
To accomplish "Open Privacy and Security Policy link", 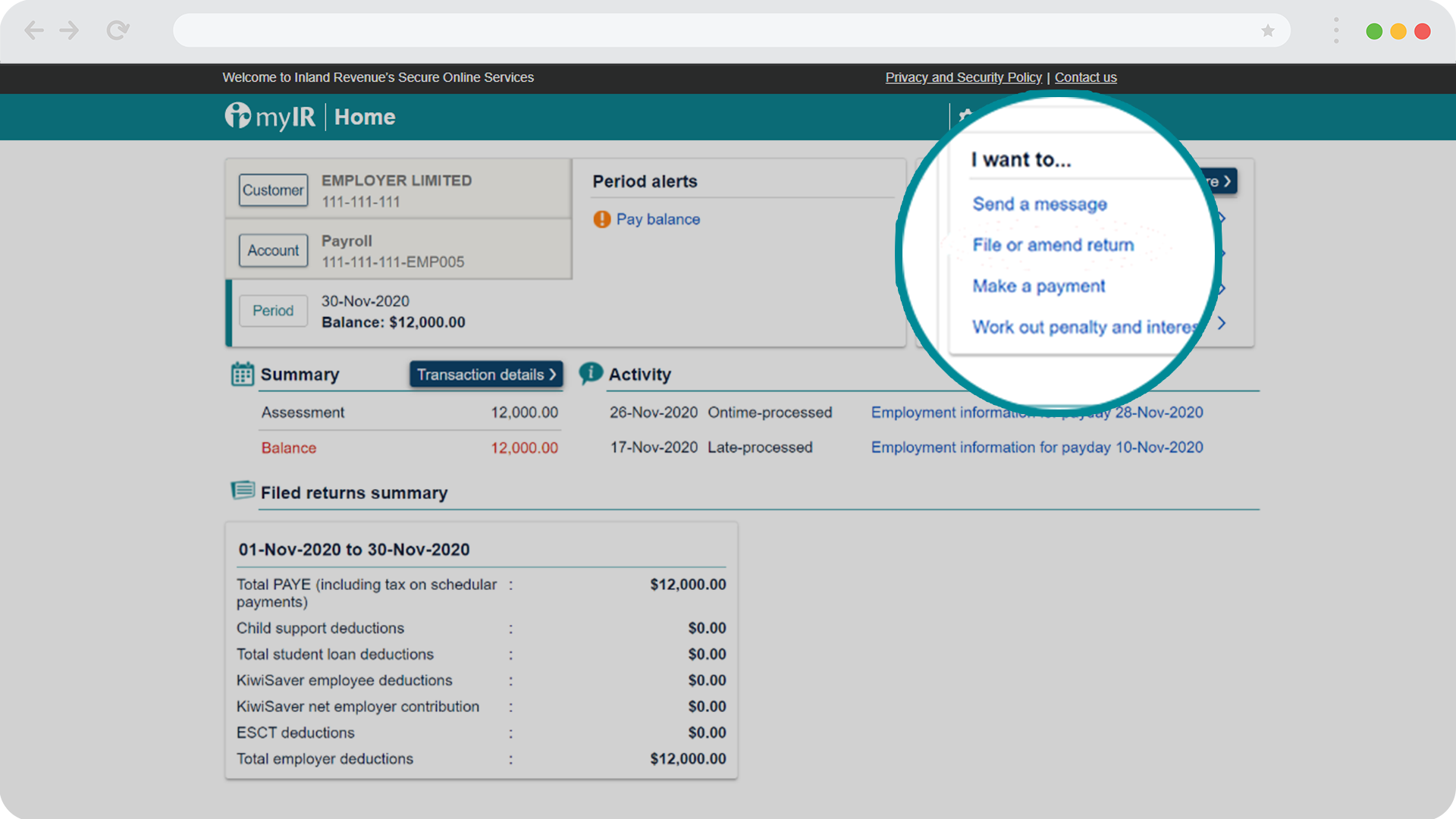I will (x=963, y=77).
